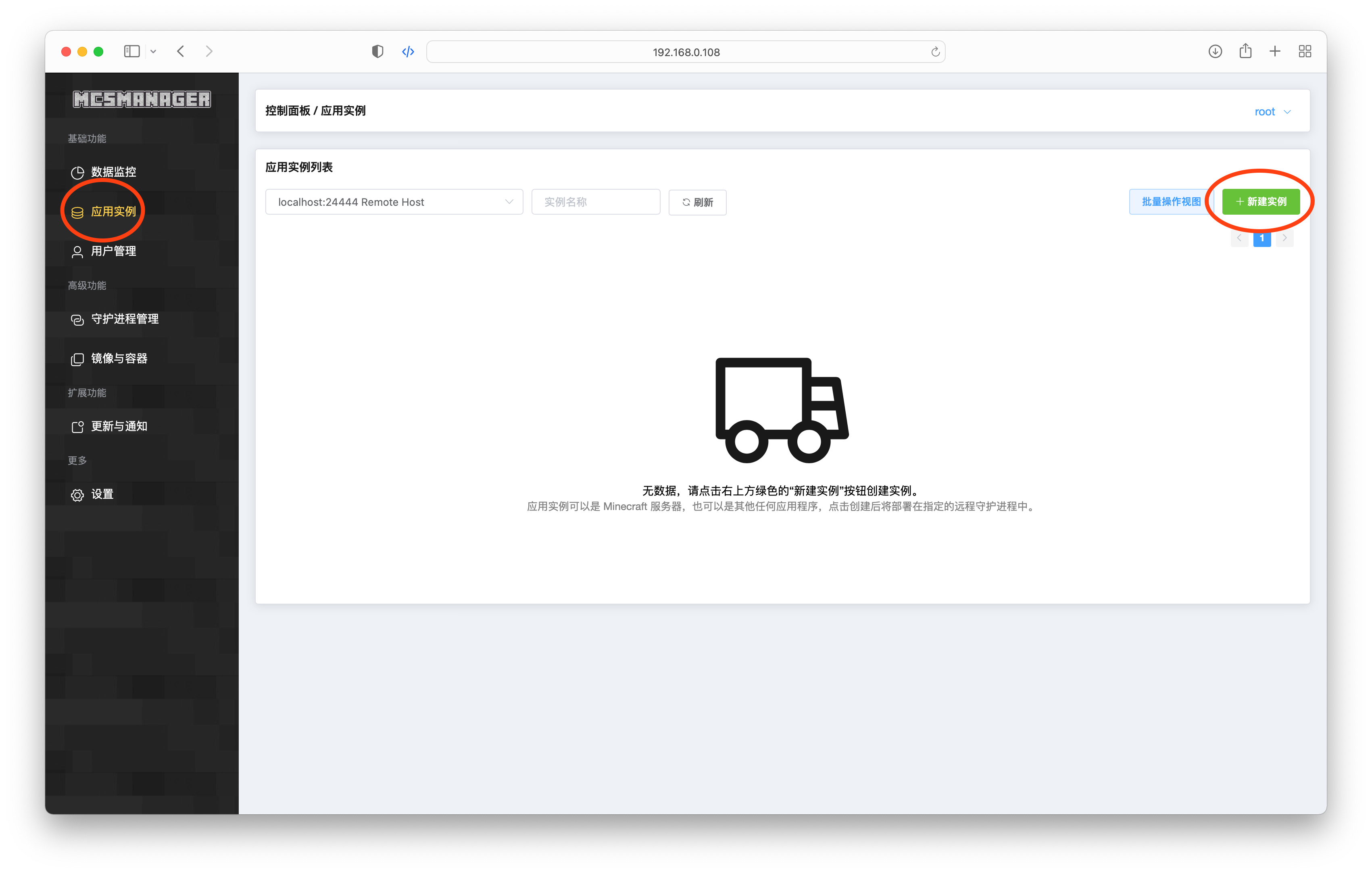
Task: Open 用户管理 user management
Action: click(113, 251)
